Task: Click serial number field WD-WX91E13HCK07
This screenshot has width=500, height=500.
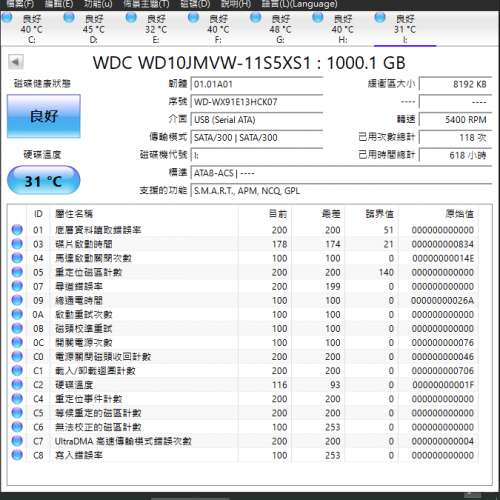Action: (257, 102)
